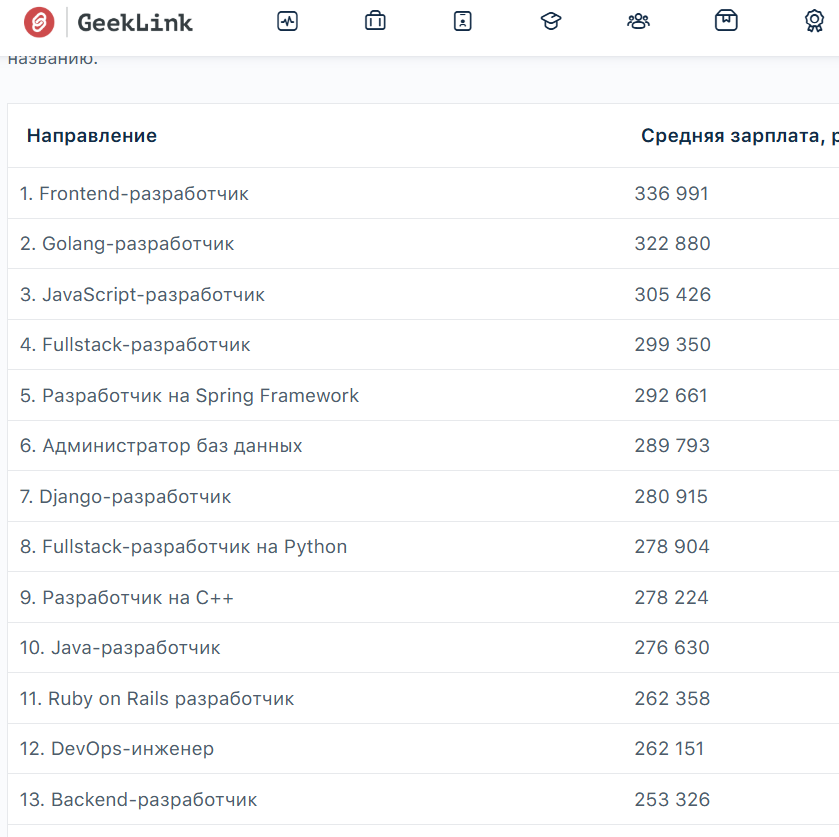The width and height of the screenshot is (839, 837).
Task: Select the Ruby on Rails разработчик row
Action: pyautogui.click(x=157, y=699)
